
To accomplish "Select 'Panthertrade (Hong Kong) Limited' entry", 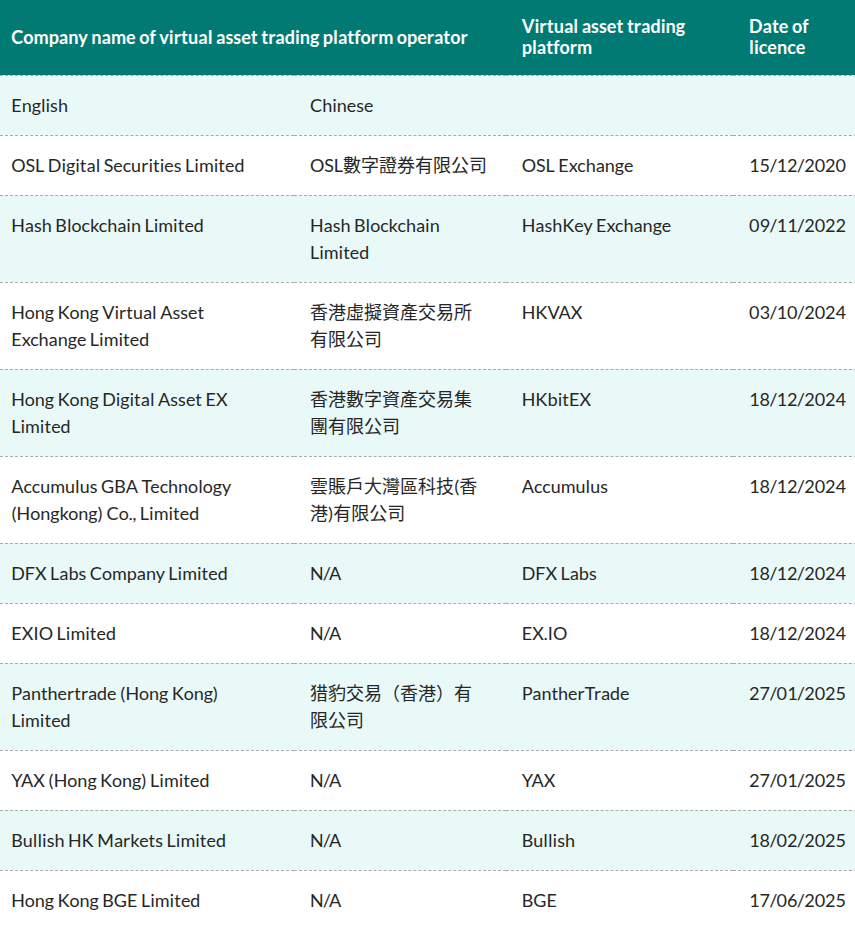I will pos(113,707).
